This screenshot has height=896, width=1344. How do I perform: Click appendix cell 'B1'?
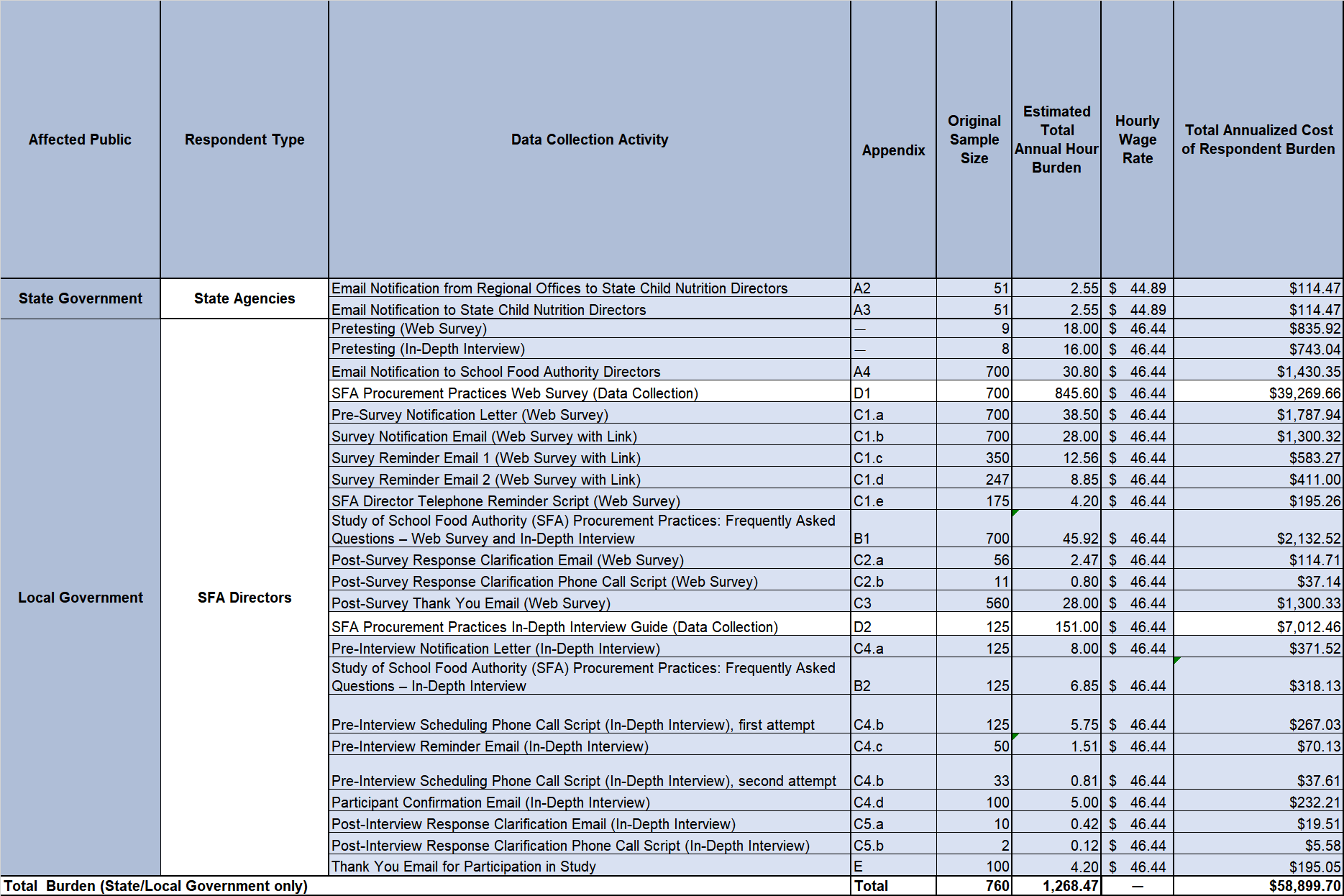coord(893,529)
